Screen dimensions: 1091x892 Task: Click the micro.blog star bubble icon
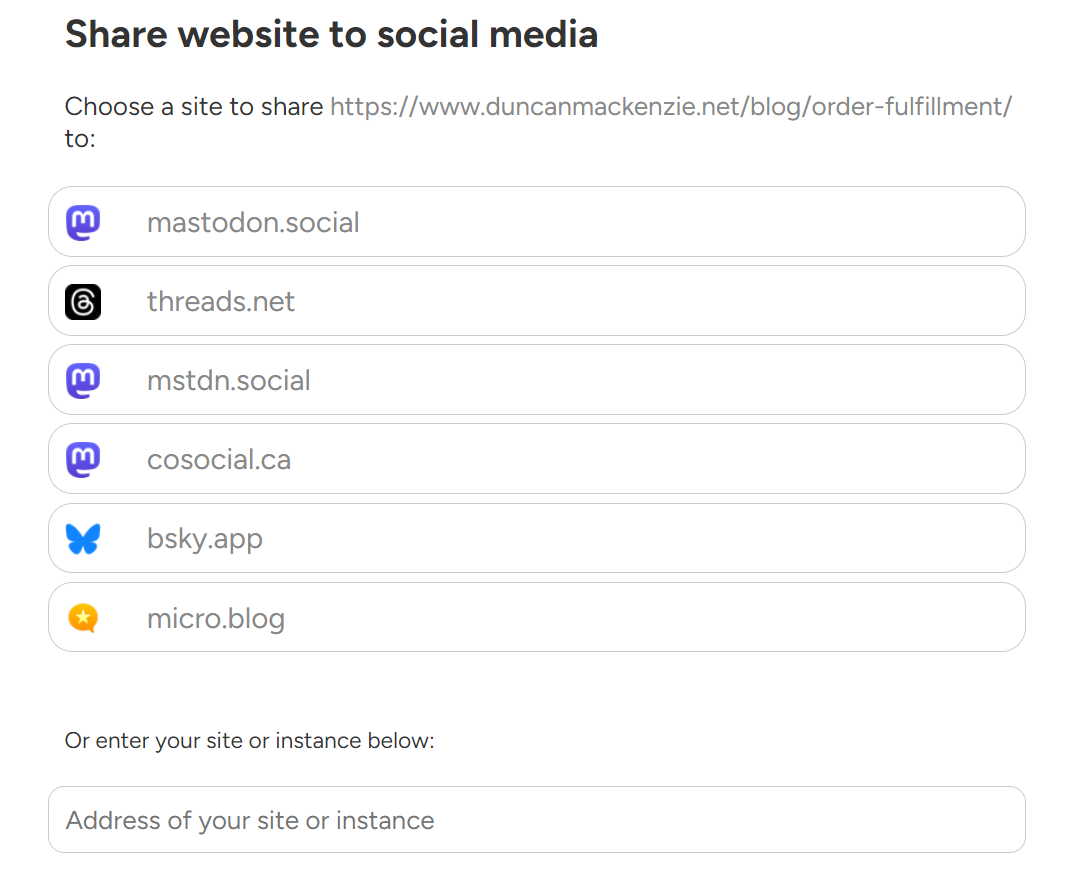[x=83, y=618]
